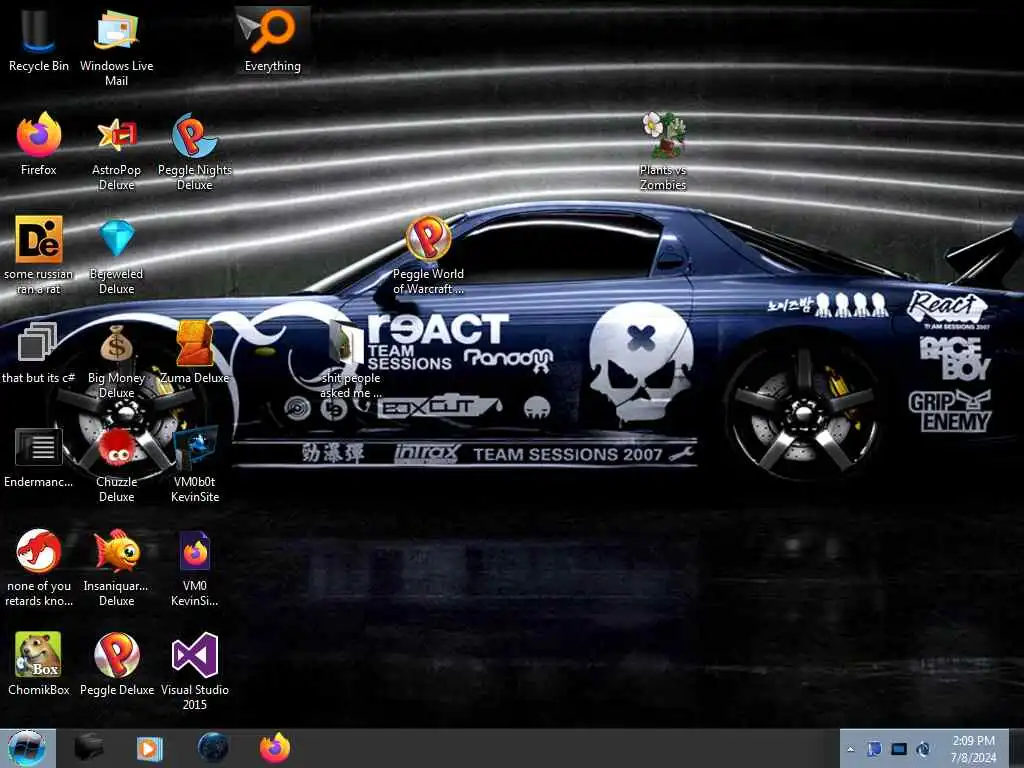Launch Firefox from the desktop shortcut
Image resolution: width=1024 pixels, height=768 pixels.
(38, 144)
